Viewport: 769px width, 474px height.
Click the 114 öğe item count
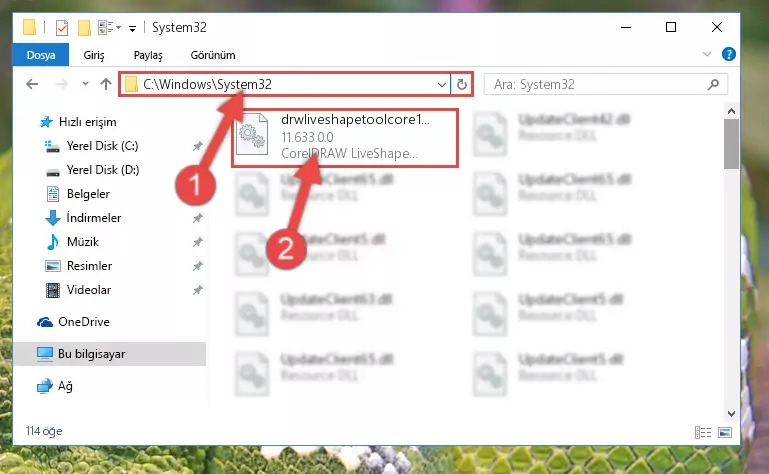pyautogui.click(x=44, y=431)
